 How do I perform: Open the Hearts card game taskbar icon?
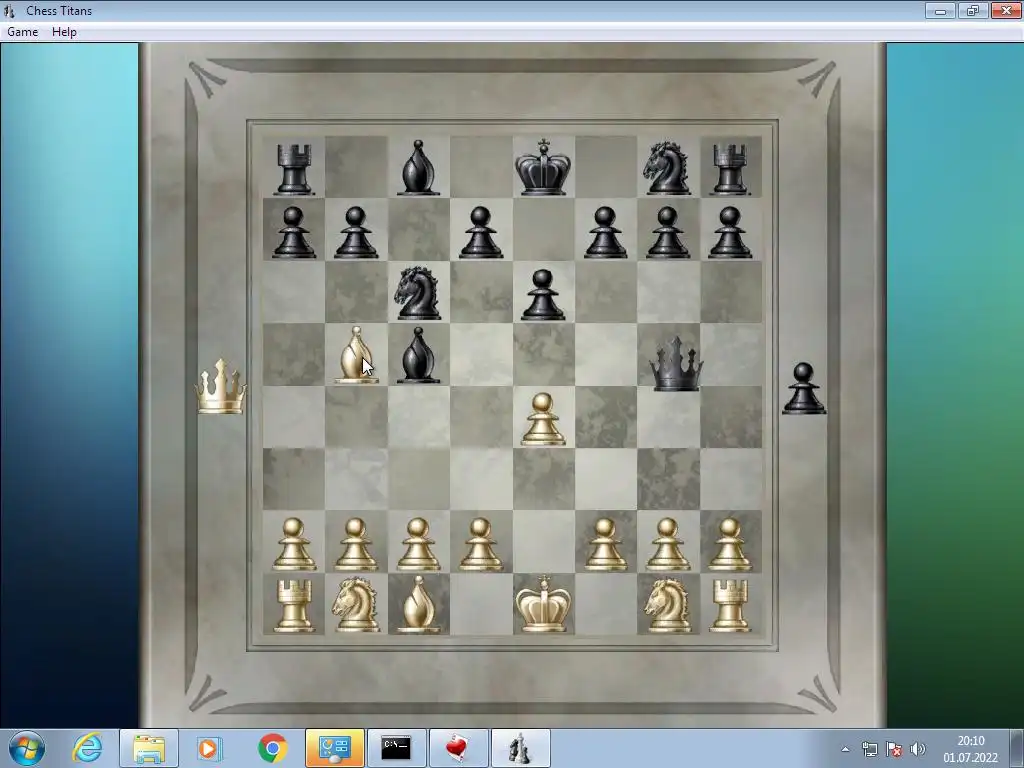click(458, 748)
